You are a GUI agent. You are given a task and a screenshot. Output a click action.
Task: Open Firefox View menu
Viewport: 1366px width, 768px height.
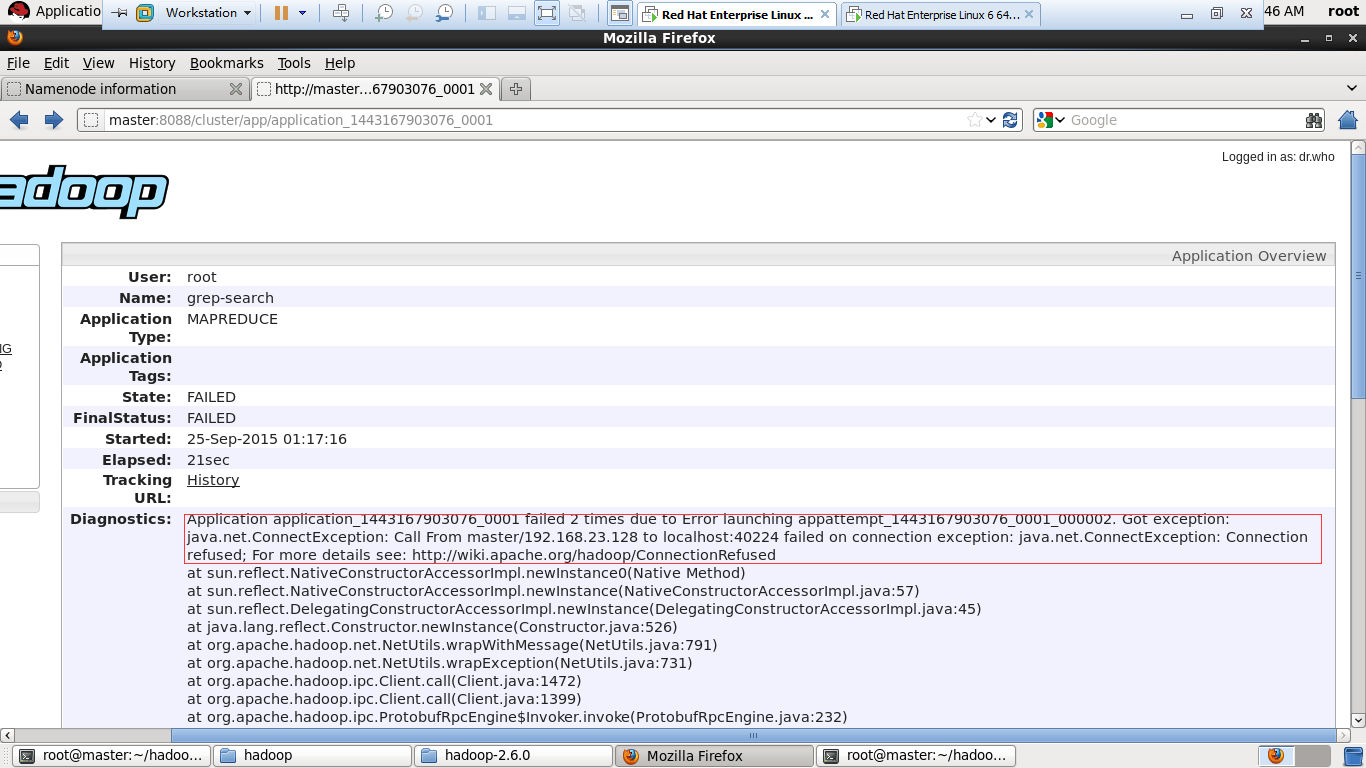(98, 63)
